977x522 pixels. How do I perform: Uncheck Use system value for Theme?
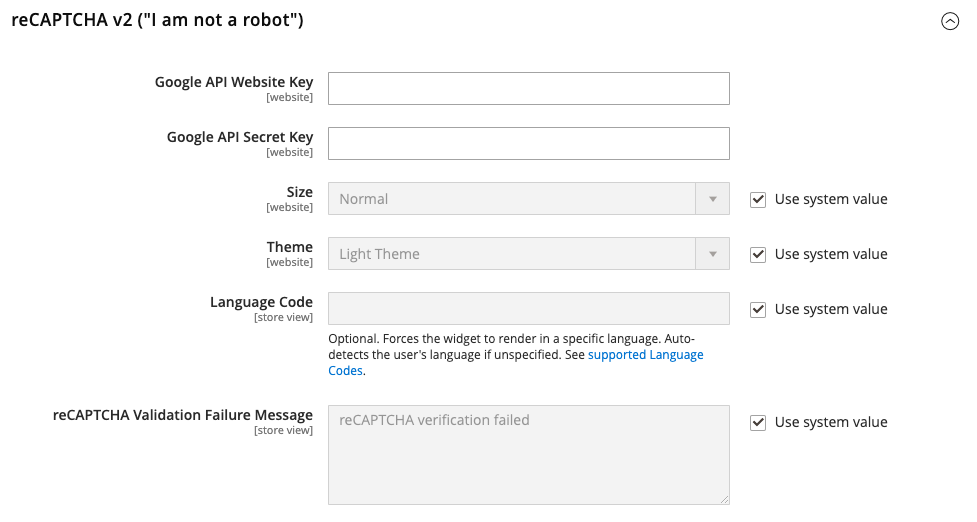(x=758, y=254)
